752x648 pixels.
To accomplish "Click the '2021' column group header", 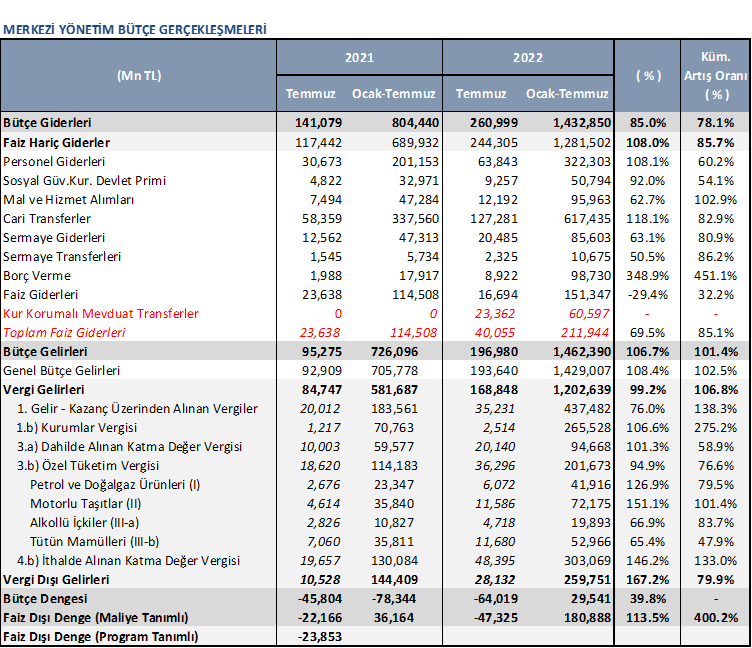I will pos(359,58).
